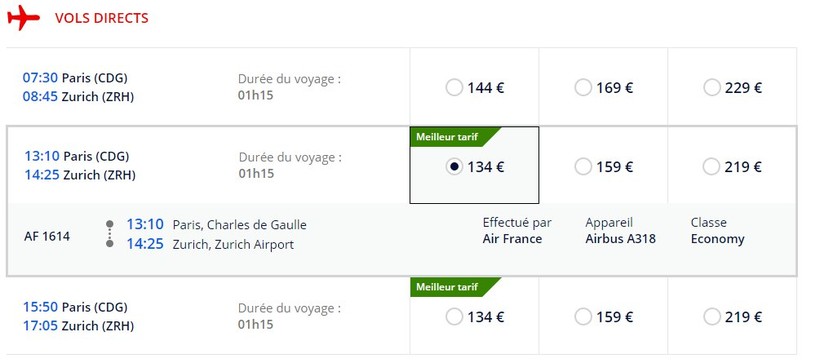
Task: Click the Air France operator name
Action: click(x=512, y=239)
